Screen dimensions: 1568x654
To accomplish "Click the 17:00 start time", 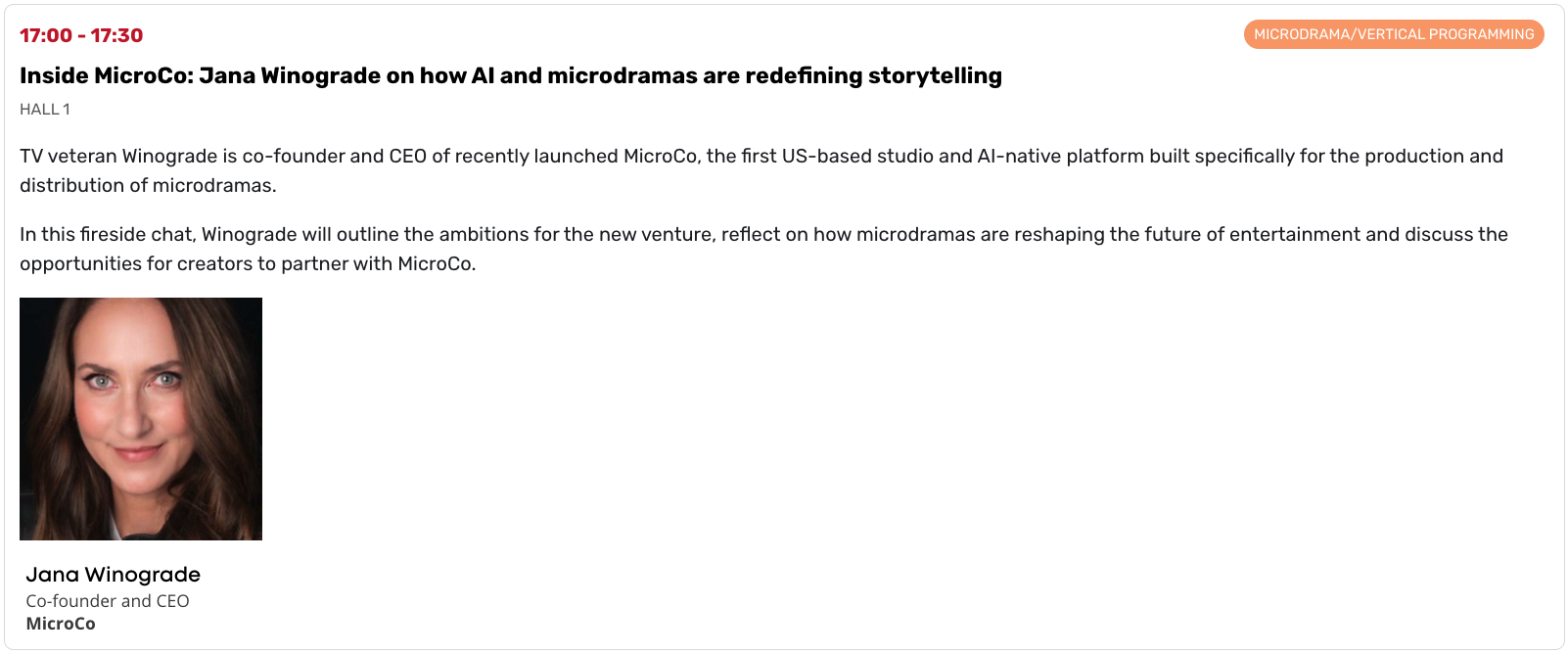I will (x=46, y=35).
